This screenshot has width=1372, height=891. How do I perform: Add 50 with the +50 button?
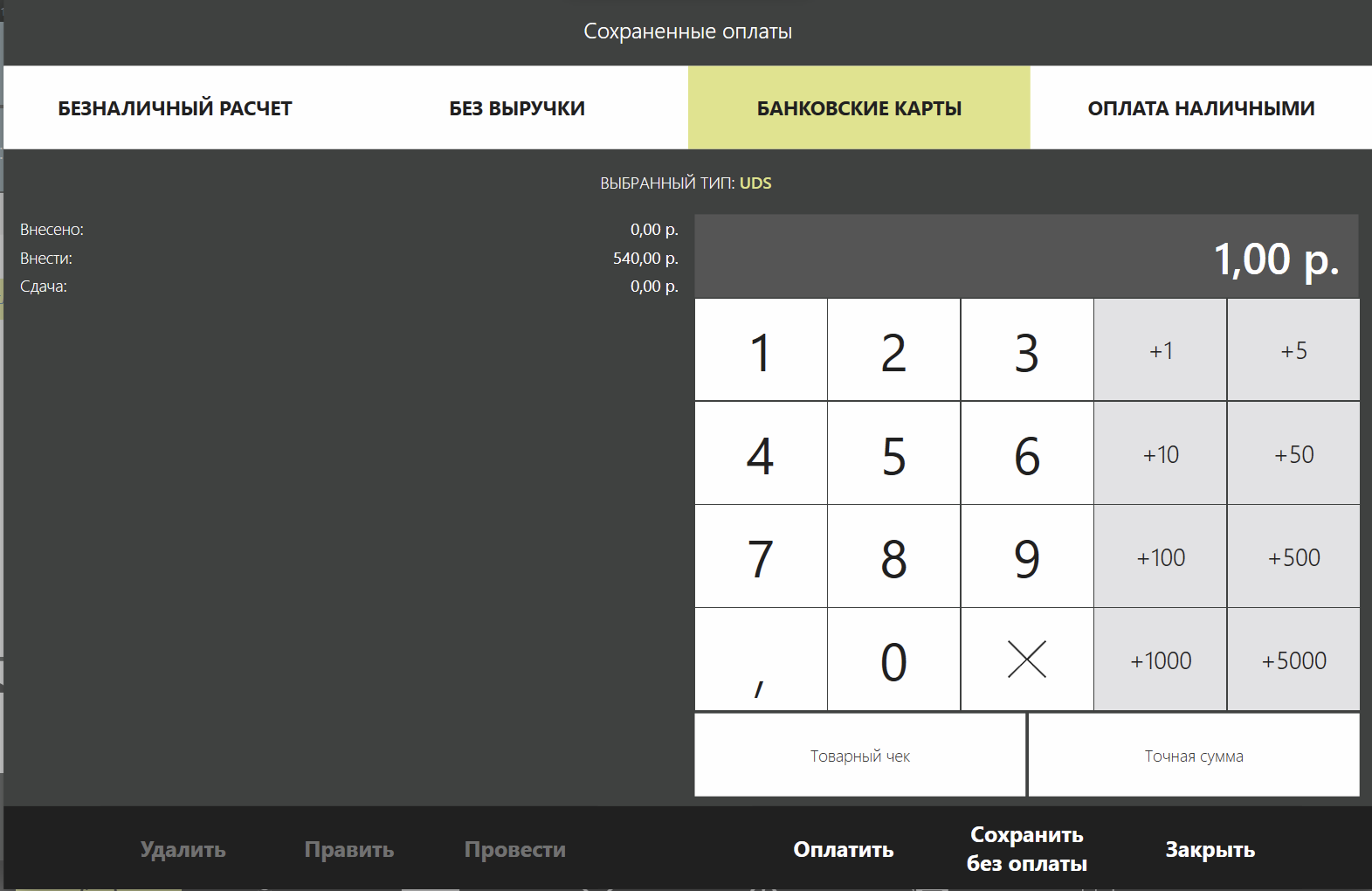click(x=1293, y=453)
